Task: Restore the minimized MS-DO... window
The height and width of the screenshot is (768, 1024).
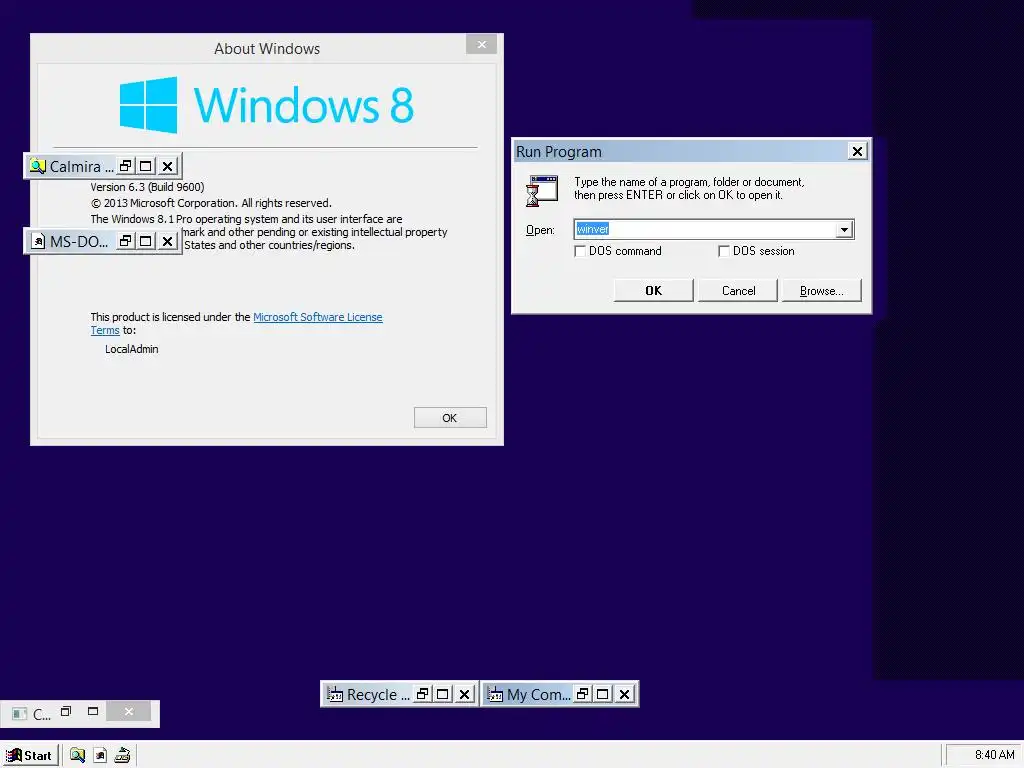Action: pos(125,241)
